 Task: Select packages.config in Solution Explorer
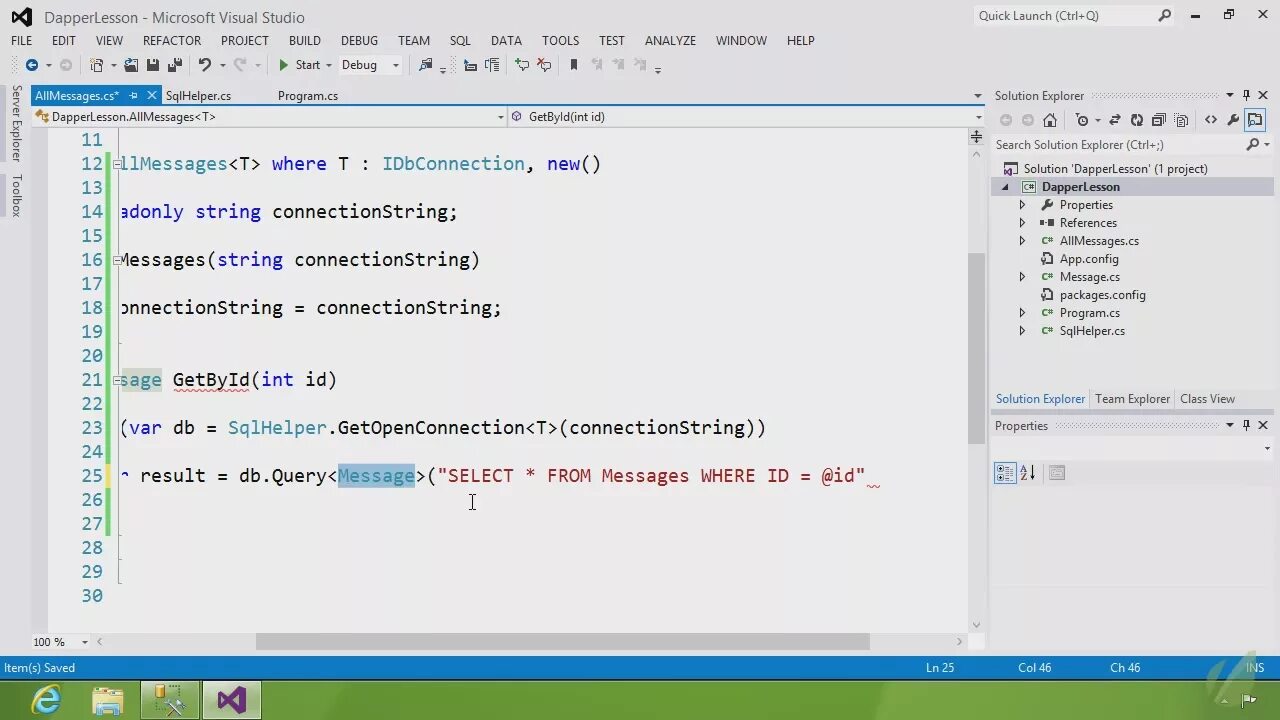pos(1103,295)
